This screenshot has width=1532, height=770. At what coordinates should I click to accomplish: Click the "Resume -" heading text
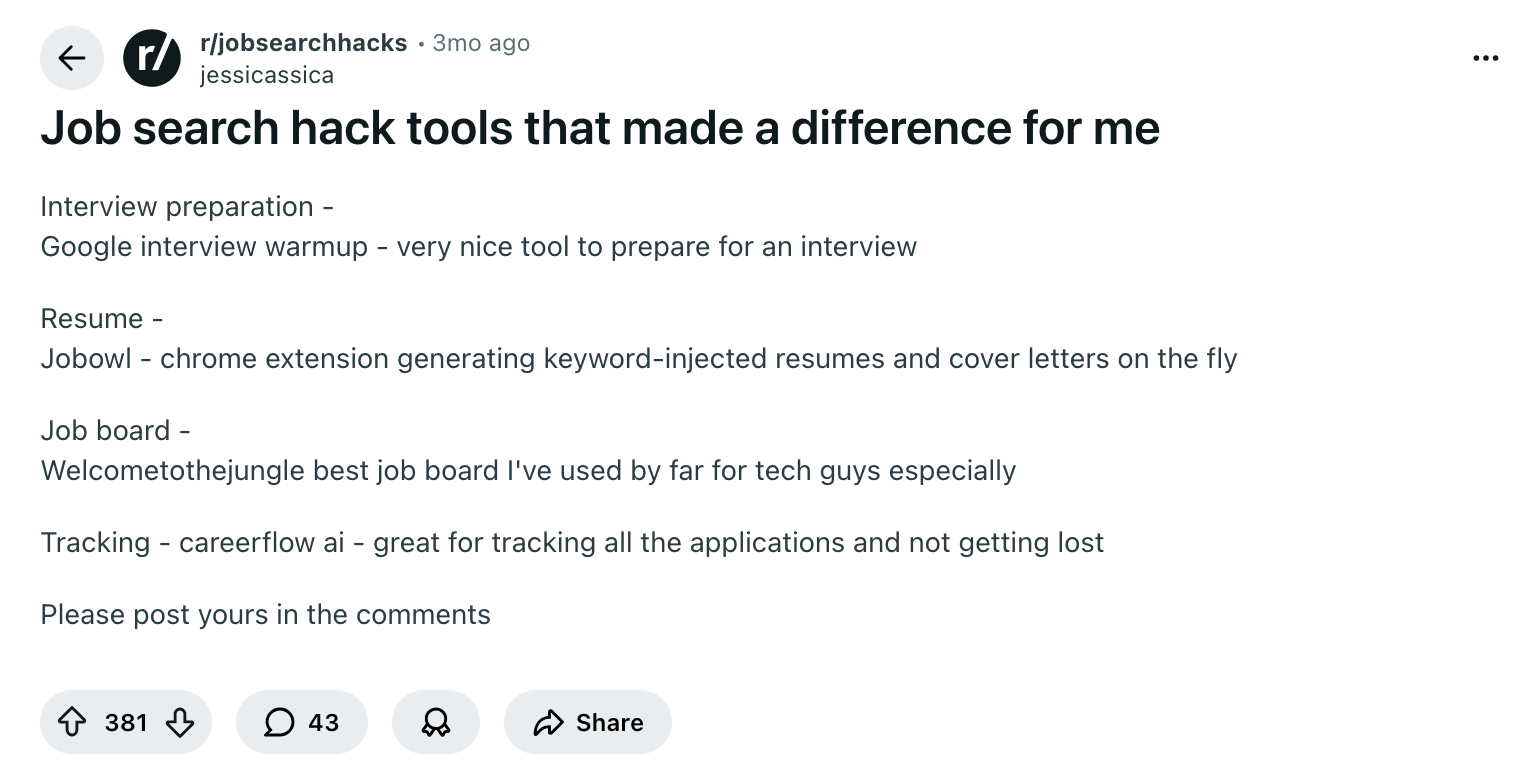101,319
